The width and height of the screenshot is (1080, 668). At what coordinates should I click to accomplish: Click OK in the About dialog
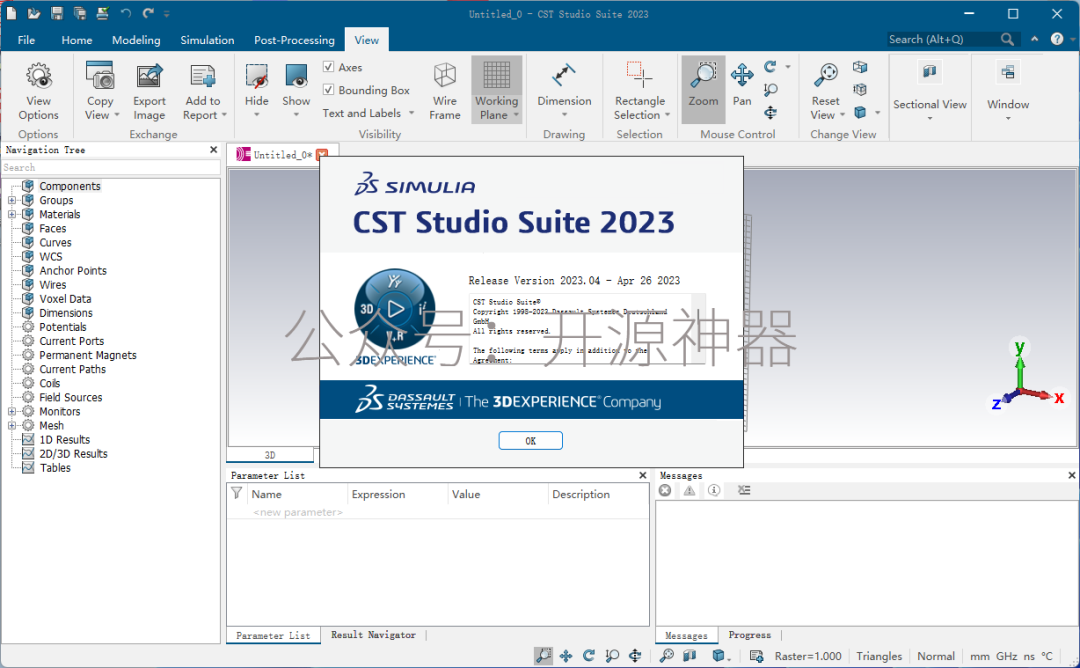click(530, 441)
